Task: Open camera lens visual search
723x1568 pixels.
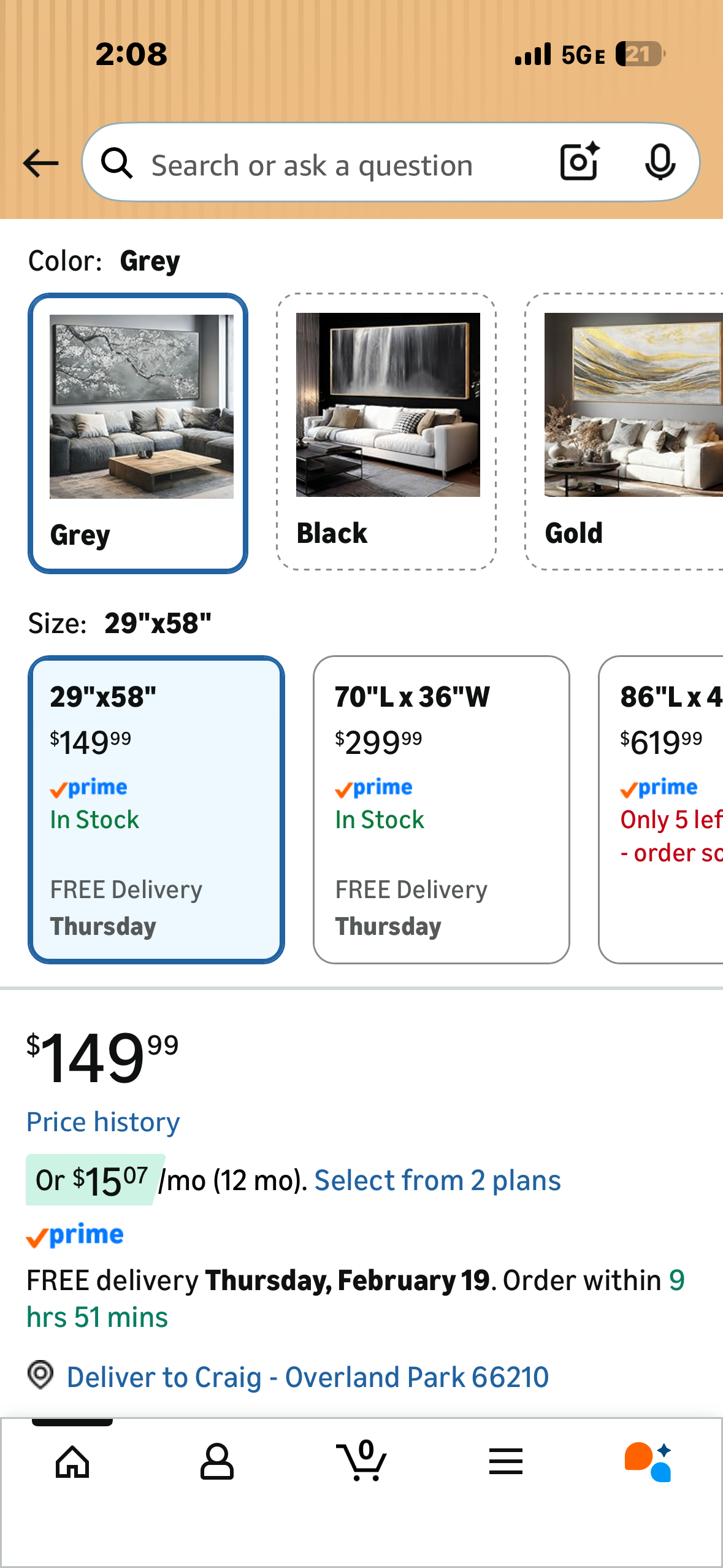Action: coord(579,162)
